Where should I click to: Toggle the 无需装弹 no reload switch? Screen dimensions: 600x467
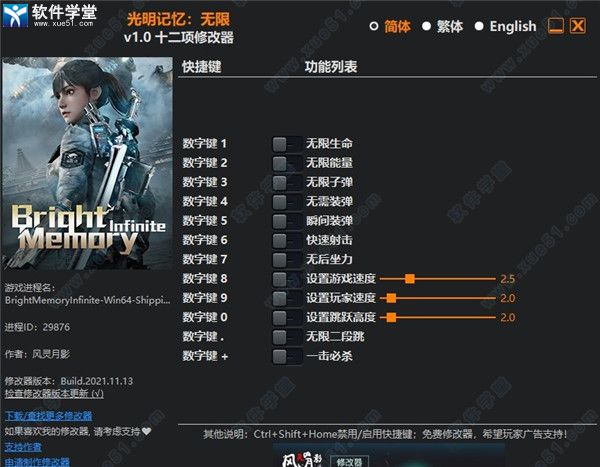point(287,202)
